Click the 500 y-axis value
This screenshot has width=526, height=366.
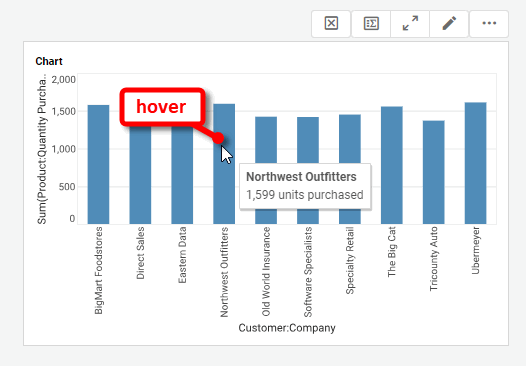pyautogui.click(x=67, y=187)
